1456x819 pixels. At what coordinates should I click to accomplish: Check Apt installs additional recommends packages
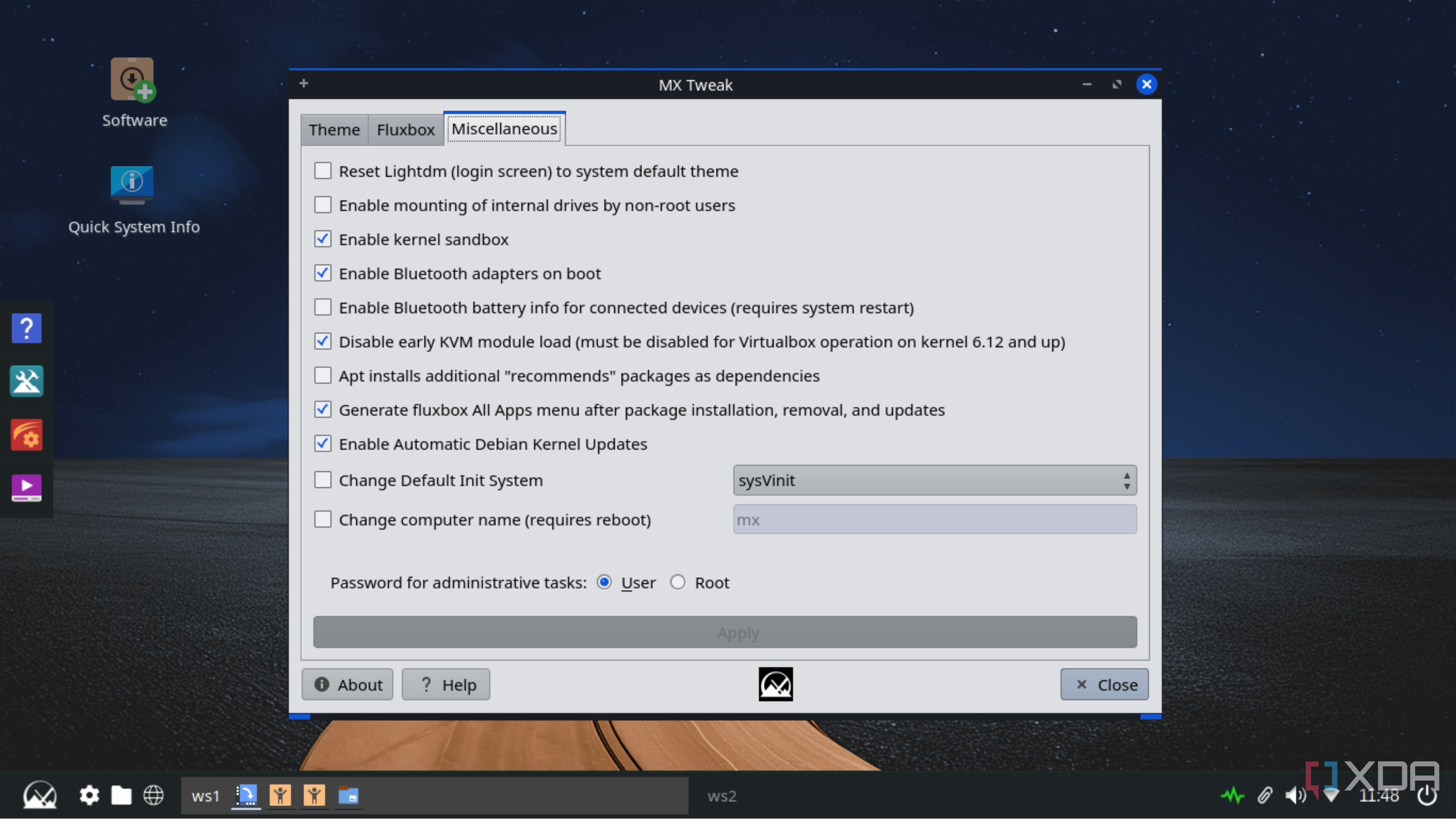323,376
